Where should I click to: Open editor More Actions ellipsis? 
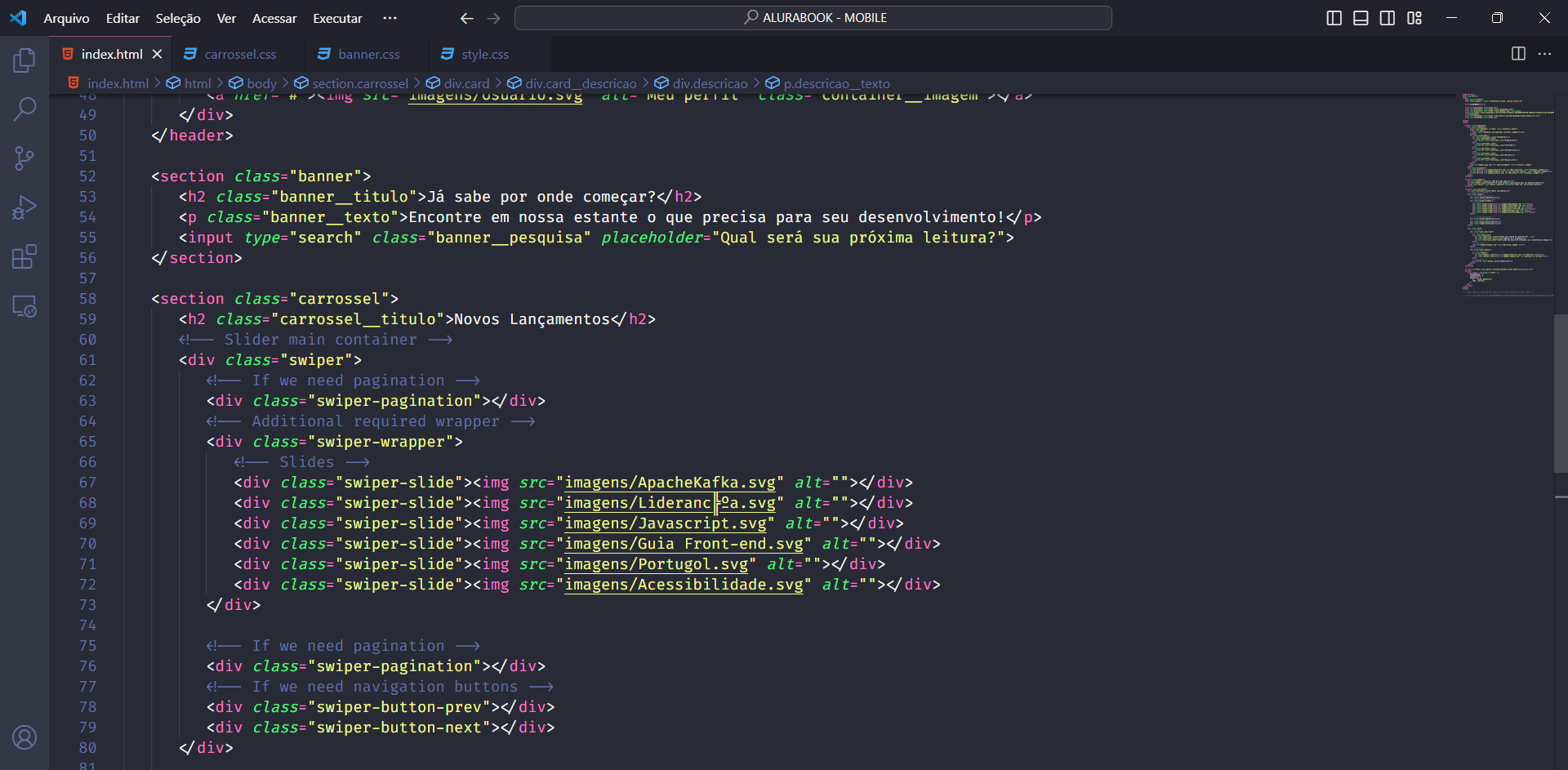coord(1544,53)
